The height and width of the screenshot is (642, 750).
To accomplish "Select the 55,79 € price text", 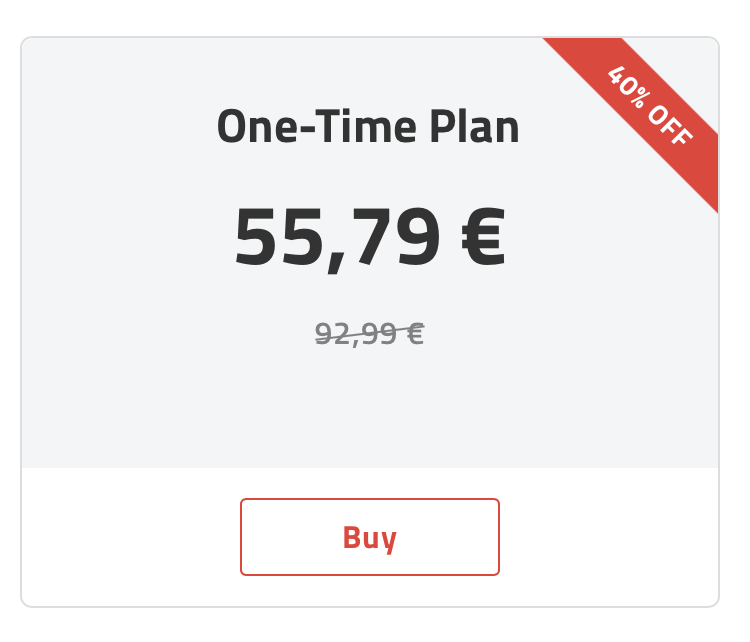I will pos(370,238).
